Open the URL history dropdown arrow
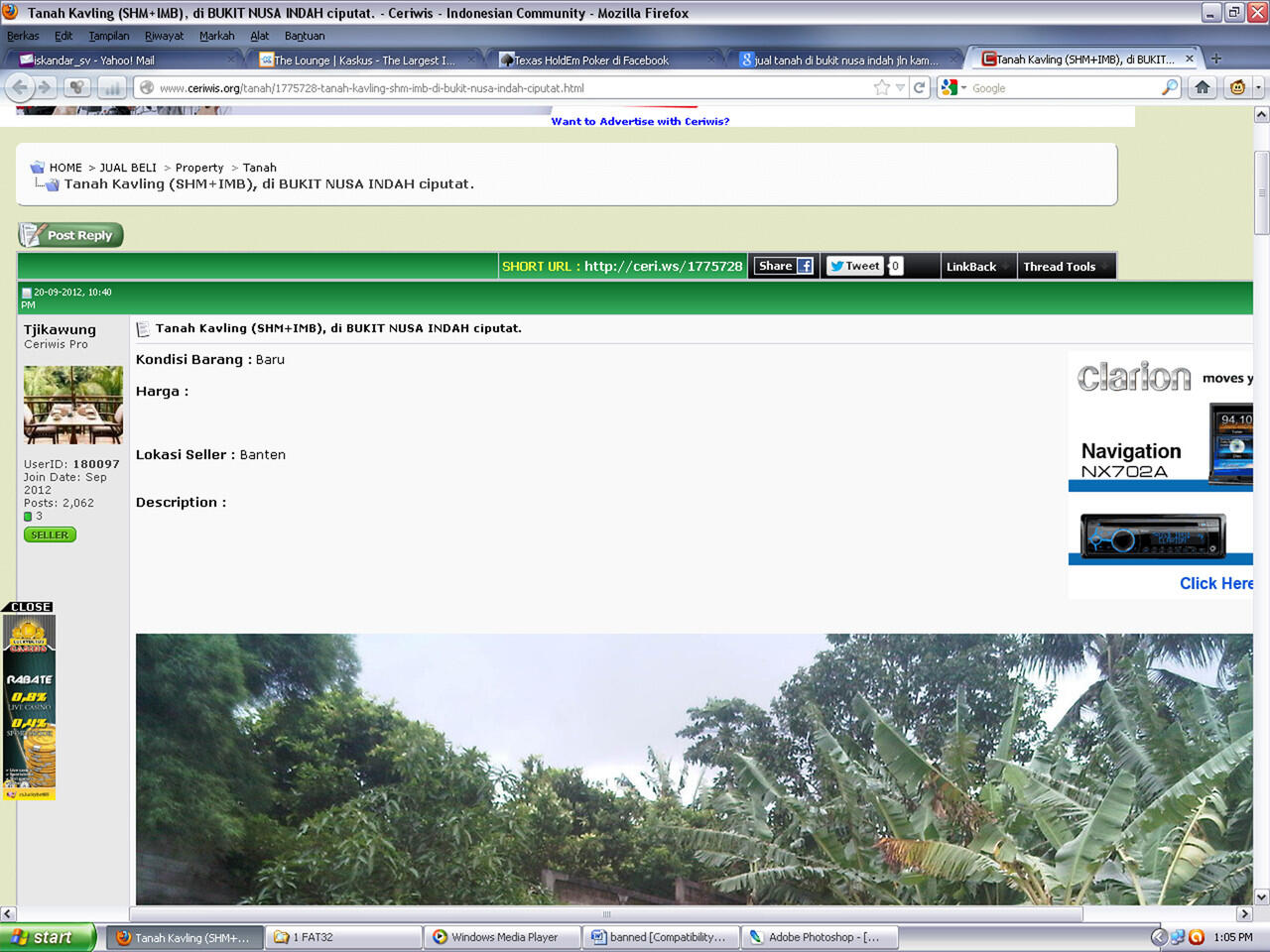 900,87
